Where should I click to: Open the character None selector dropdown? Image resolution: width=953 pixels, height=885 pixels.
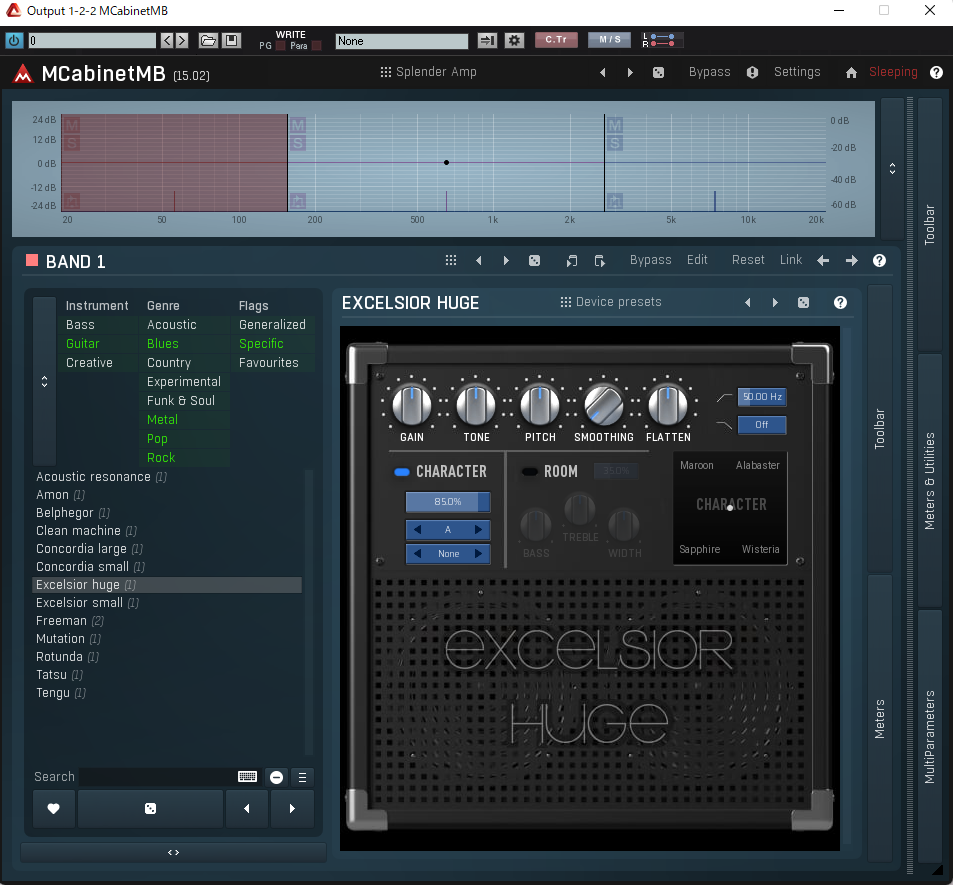click(x=448, y=554)
